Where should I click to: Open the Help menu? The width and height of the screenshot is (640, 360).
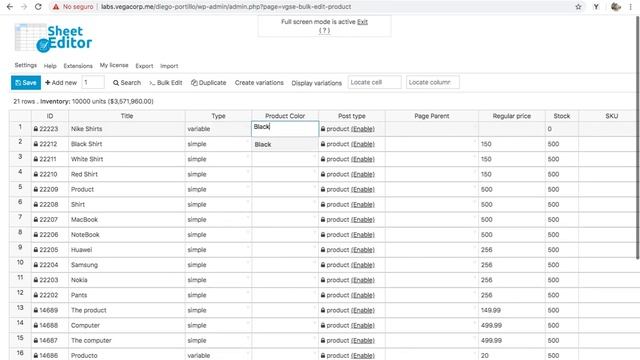pos(50,66)
